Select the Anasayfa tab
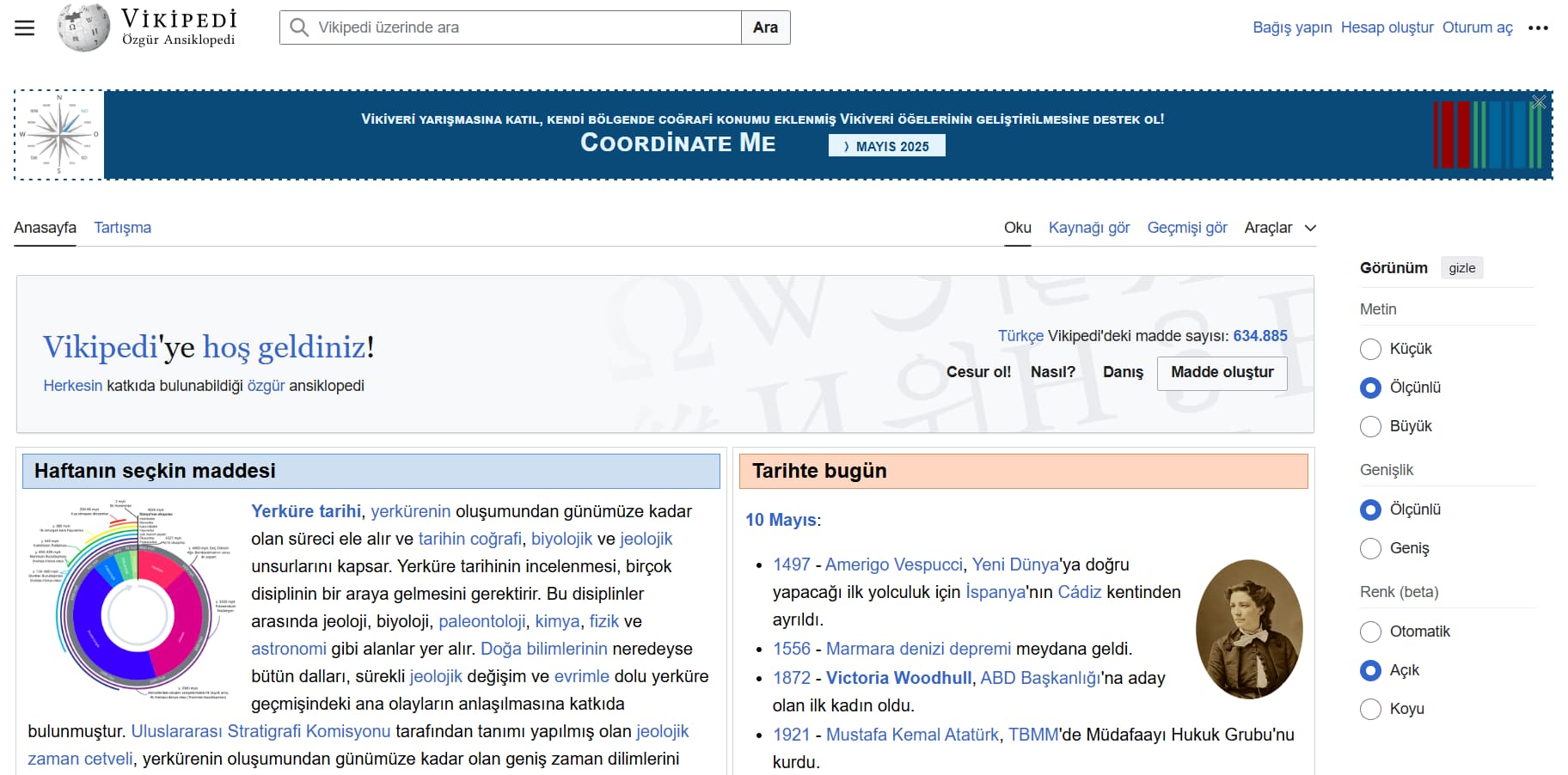The image size is (1568, 775). [45, 228]
